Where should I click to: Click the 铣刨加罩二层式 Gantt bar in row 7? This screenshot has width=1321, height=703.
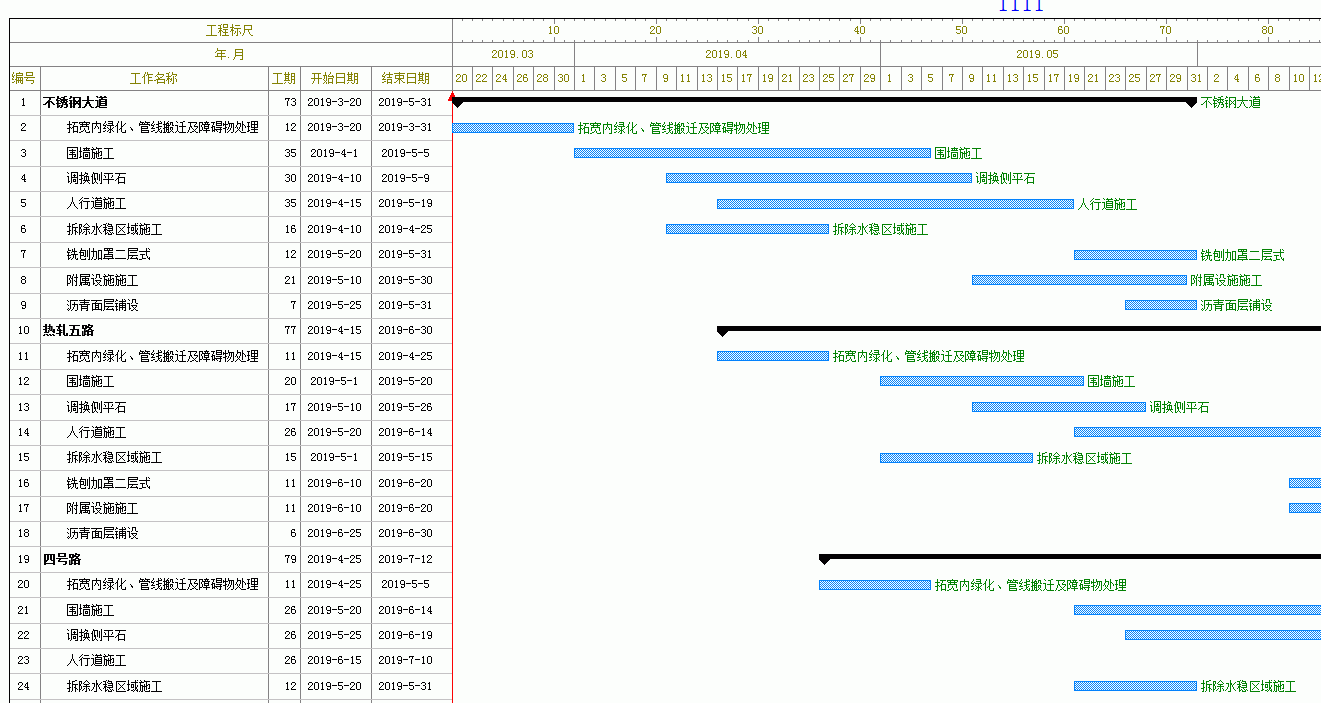tap(1135, 255)
